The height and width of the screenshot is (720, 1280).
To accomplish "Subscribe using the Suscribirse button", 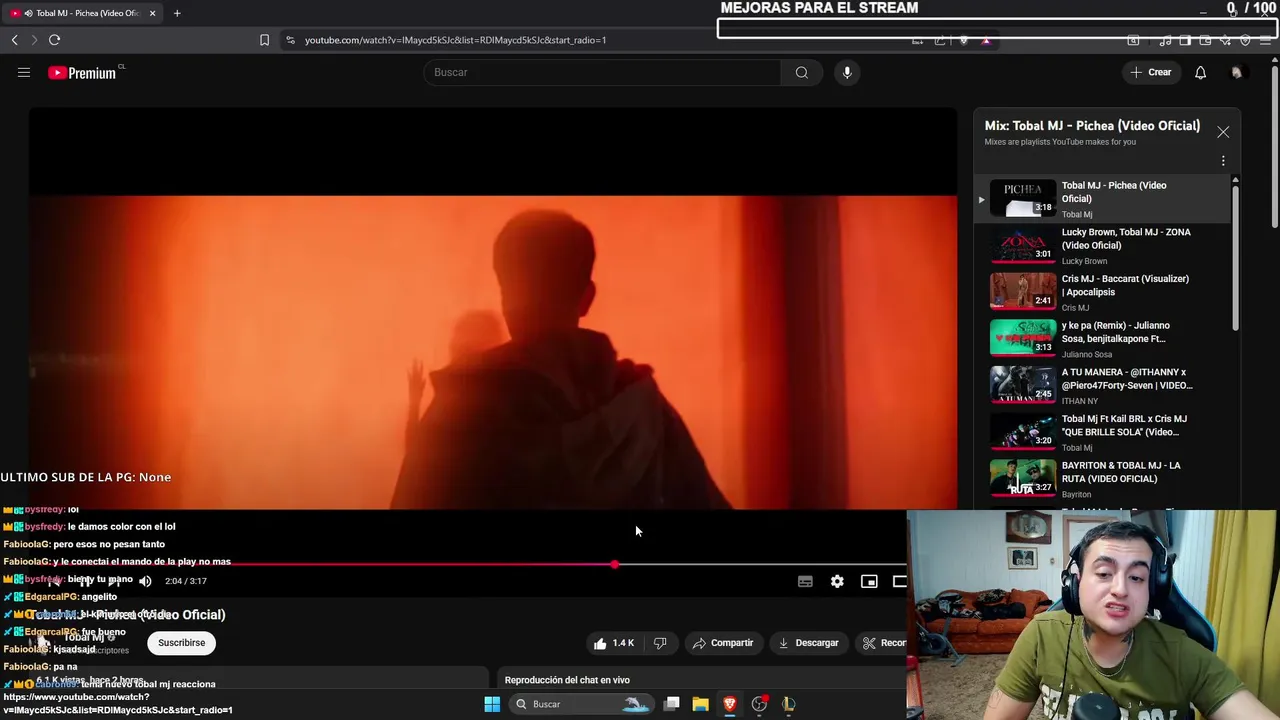I will (181, 643).
